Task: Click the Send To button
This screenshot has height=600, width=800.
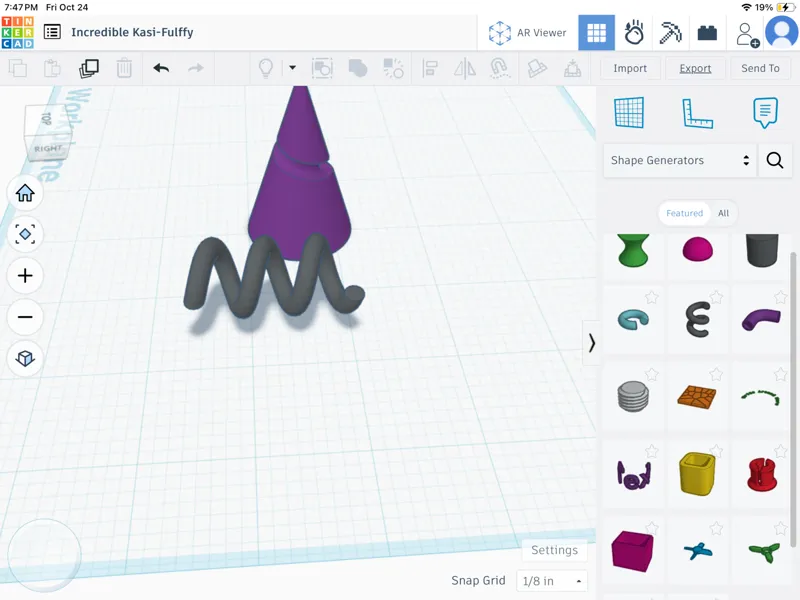Action: [760, 68]
